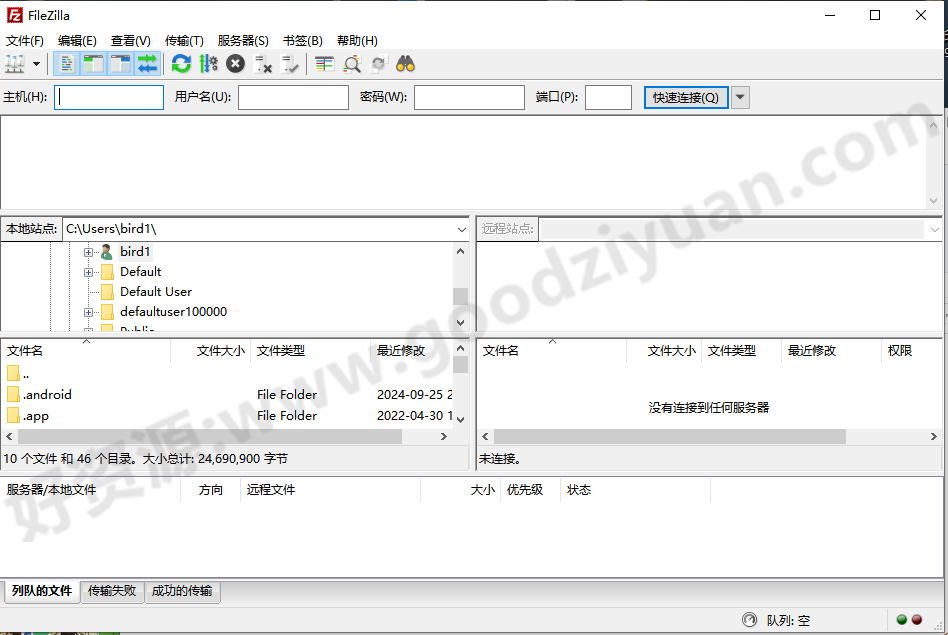Expand the bird1 folder in the tree
This screenshot has height=635, width=948.
tap(90, 251)
